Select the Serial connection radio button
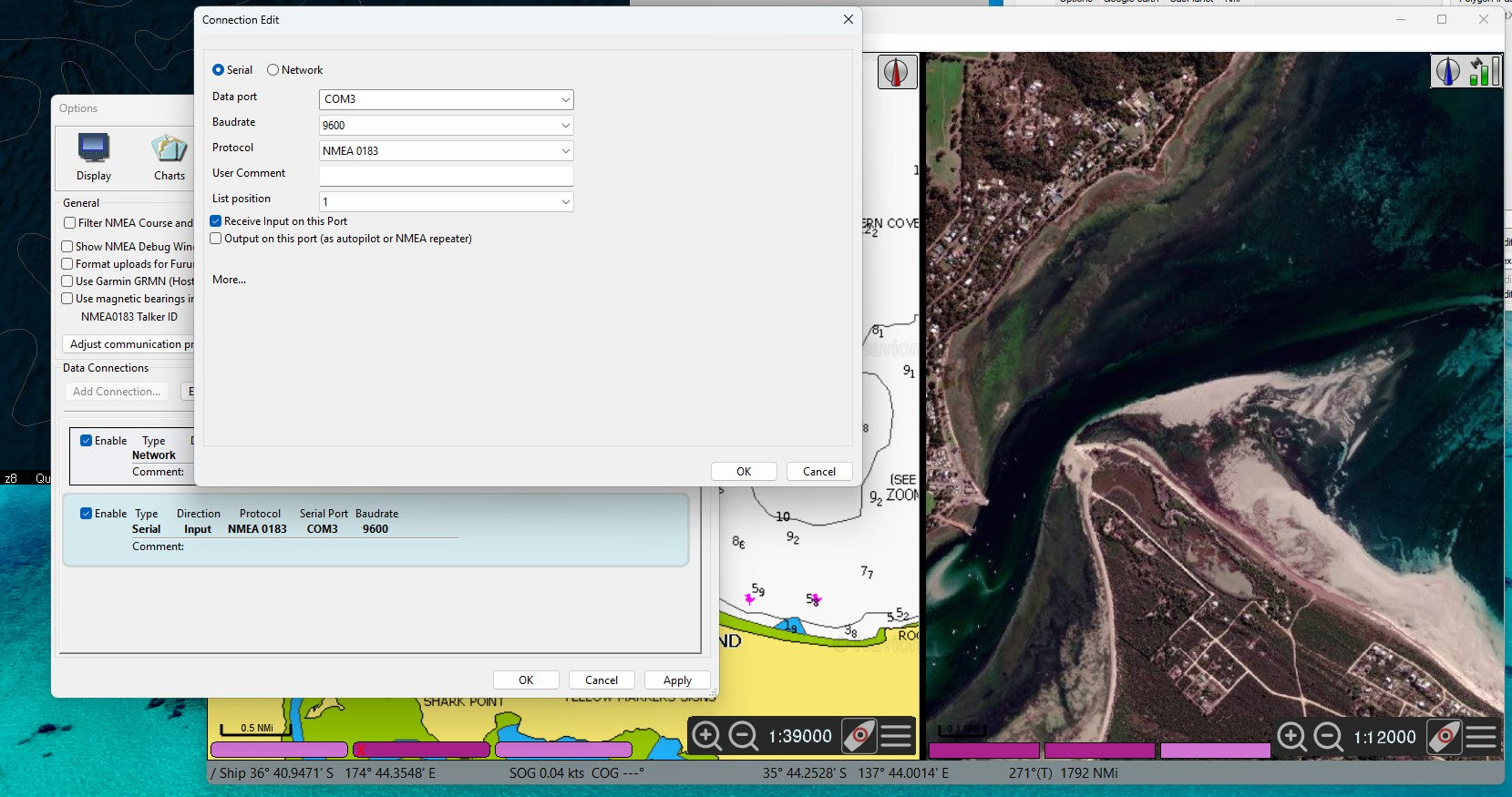 218,70
